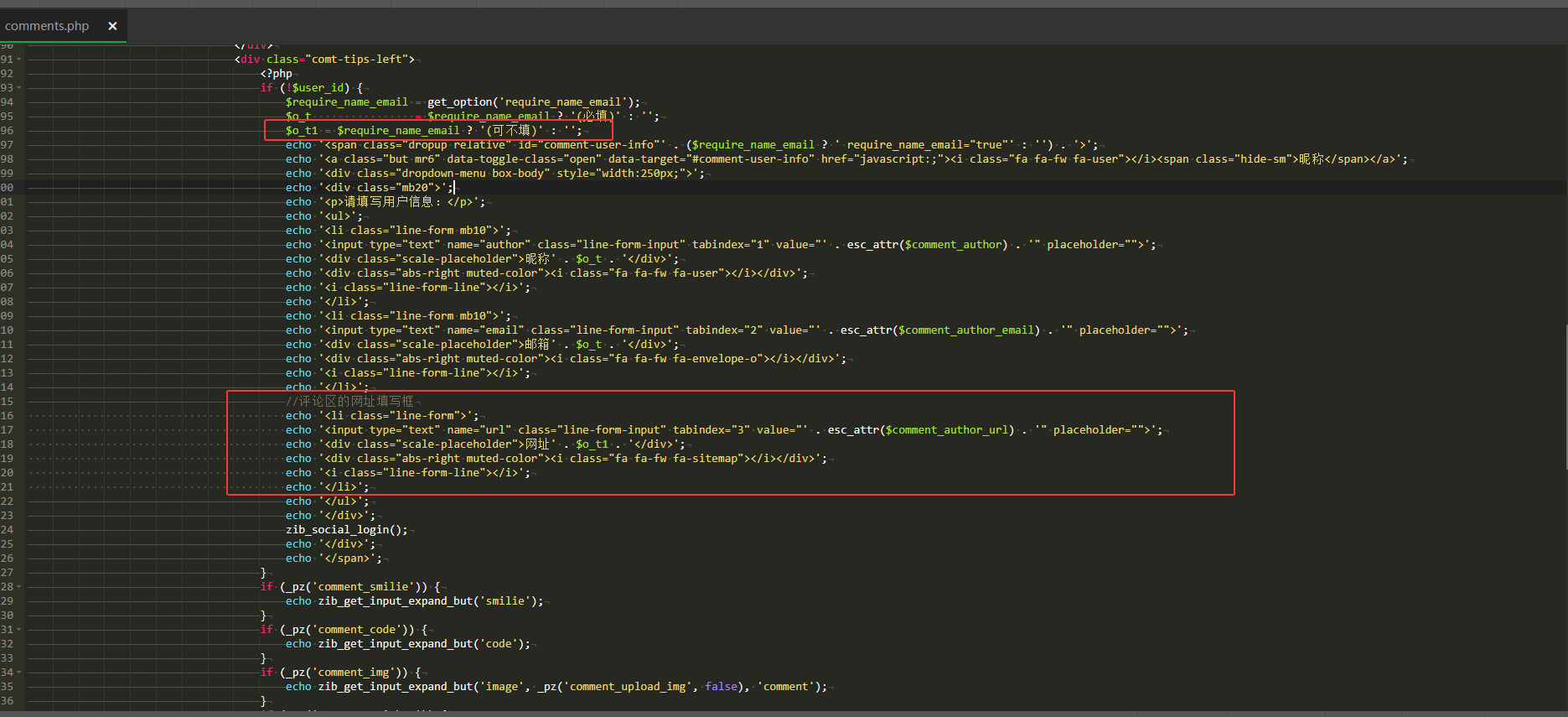This screenshot has width=1568, height=717.
Task: Click _pz('comment_upload_img', false) argument
Action: click(642, 687)
